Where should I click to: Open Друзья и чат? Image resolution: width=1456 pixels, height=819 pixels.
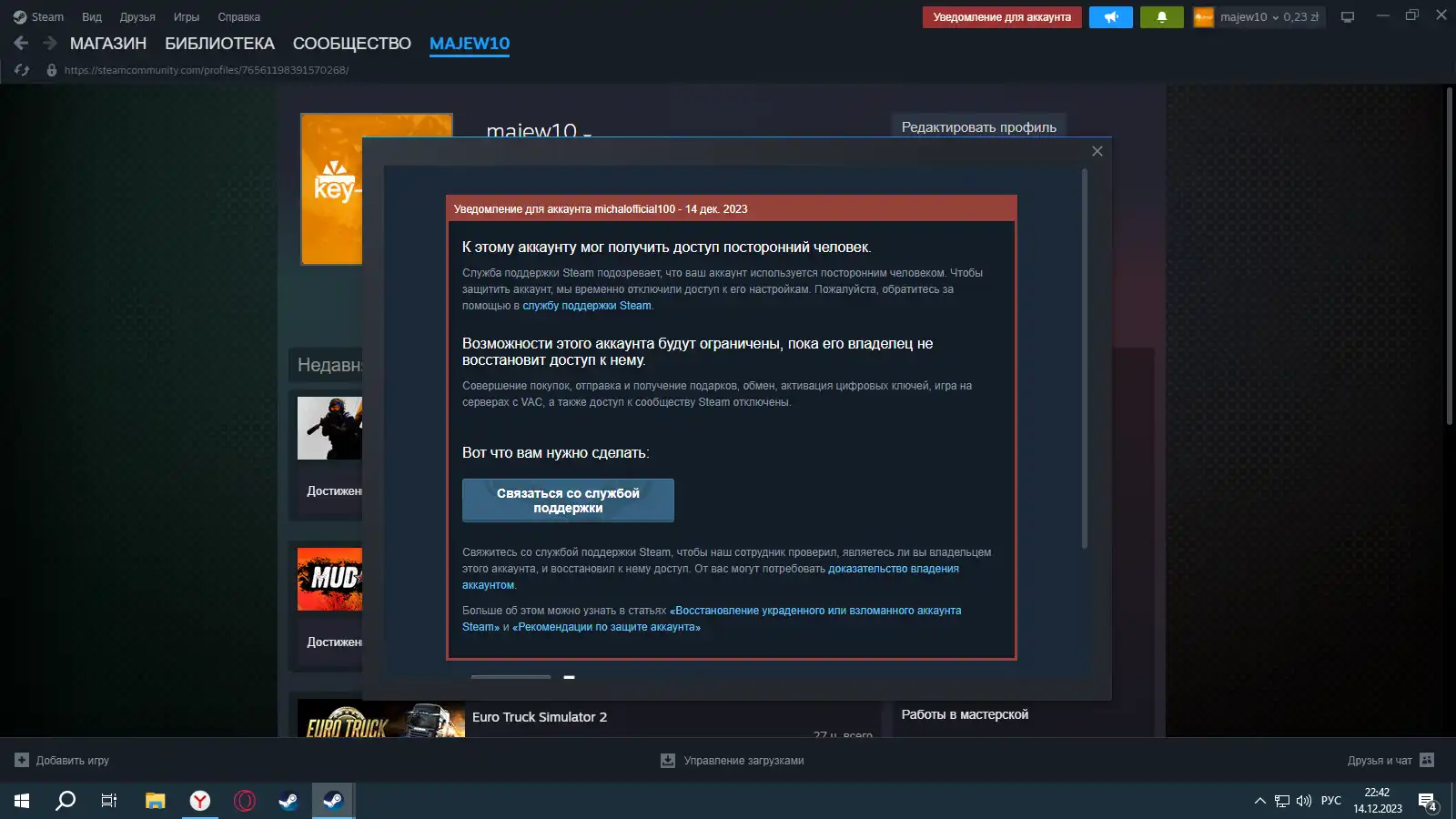point(1380,761)
